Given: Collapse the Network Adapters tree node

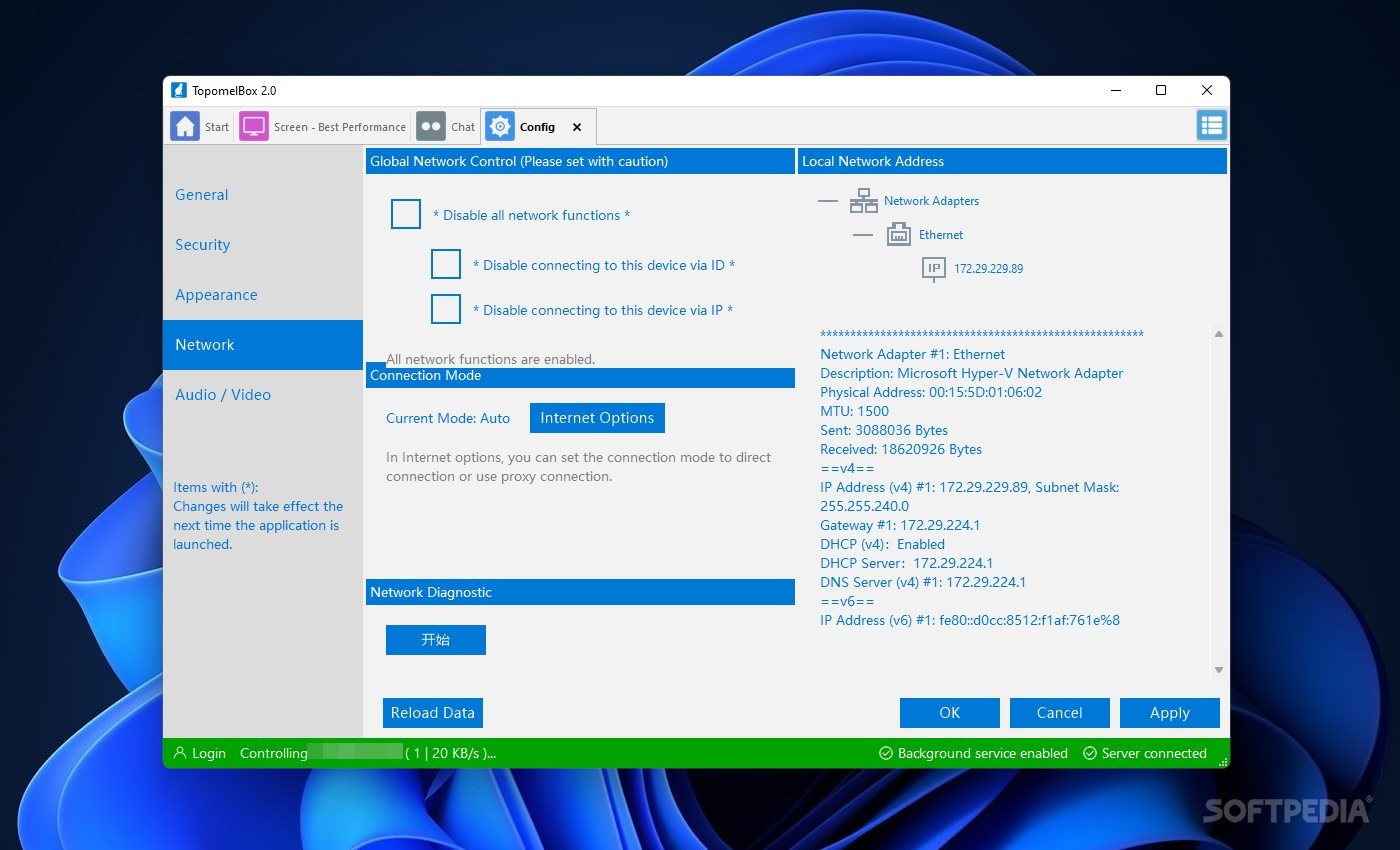Looking at the screenshot, I should (828, 201).
